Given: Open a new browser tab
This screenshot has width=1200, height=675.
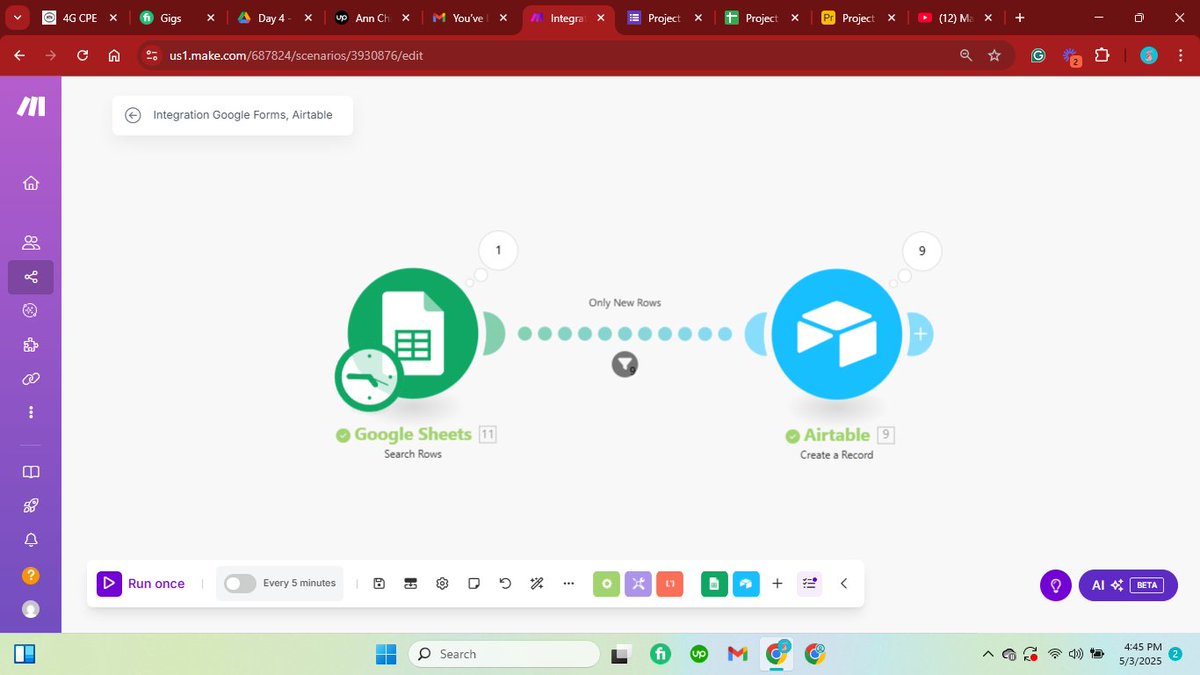Looking at the screenshot, I should tap(1019, 18).
